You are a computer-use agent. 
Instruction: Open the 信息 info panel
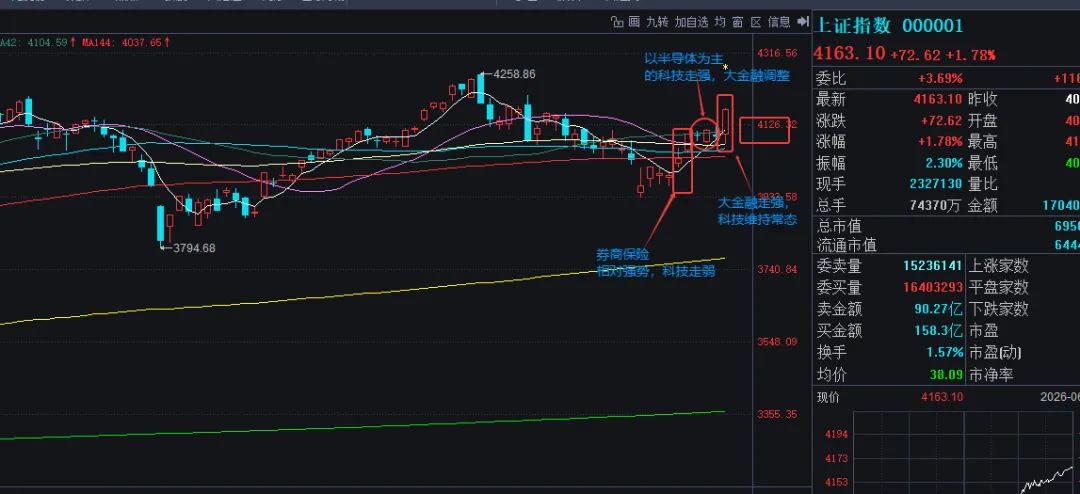tap(779, 22)
